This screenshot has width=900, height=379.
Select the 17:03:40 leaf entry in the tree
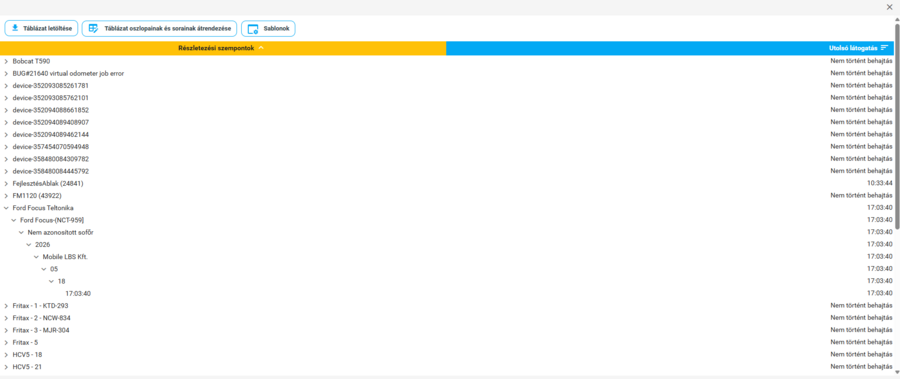coord(78,293)
